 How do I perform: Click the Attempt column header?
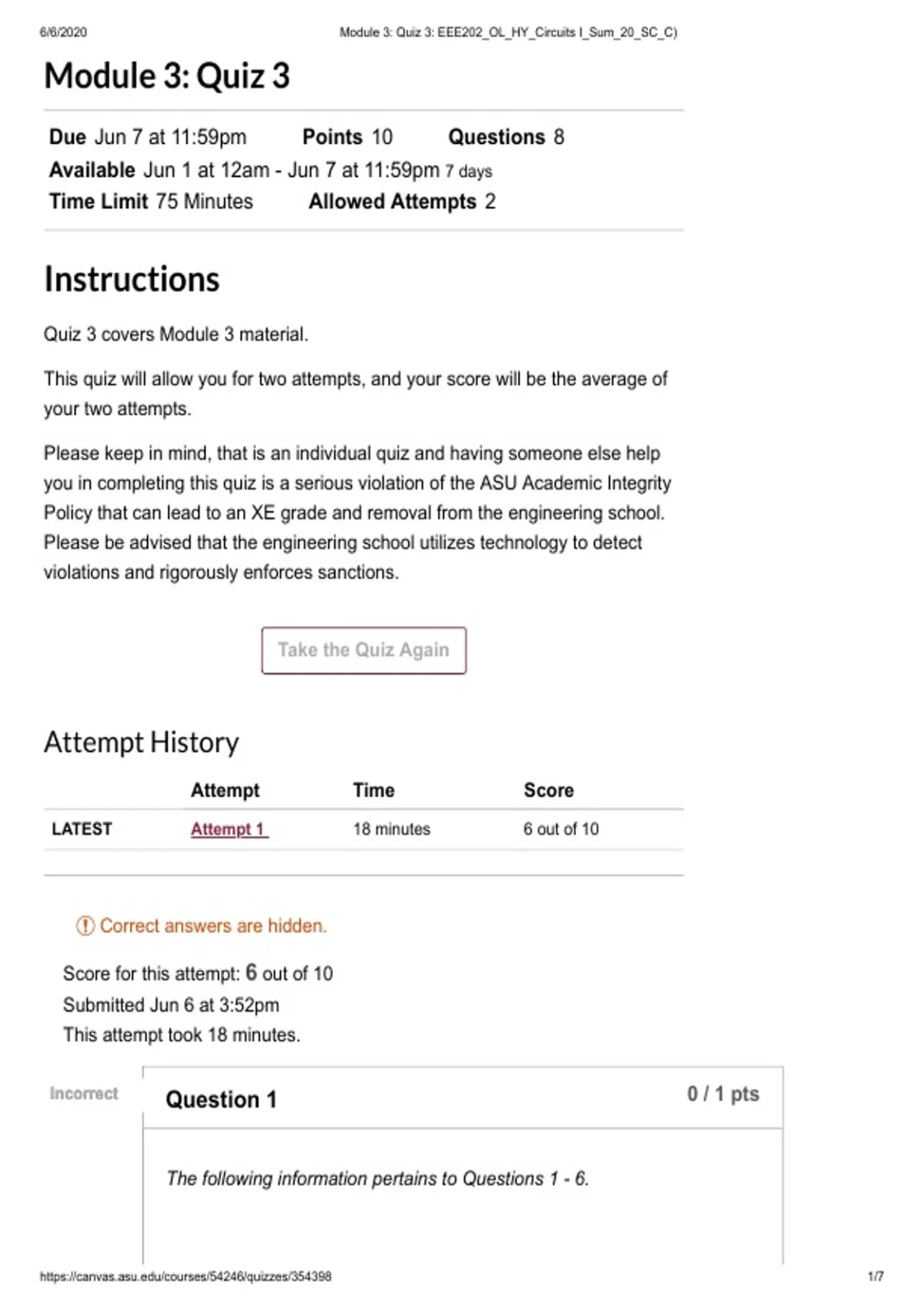[225, 790]
